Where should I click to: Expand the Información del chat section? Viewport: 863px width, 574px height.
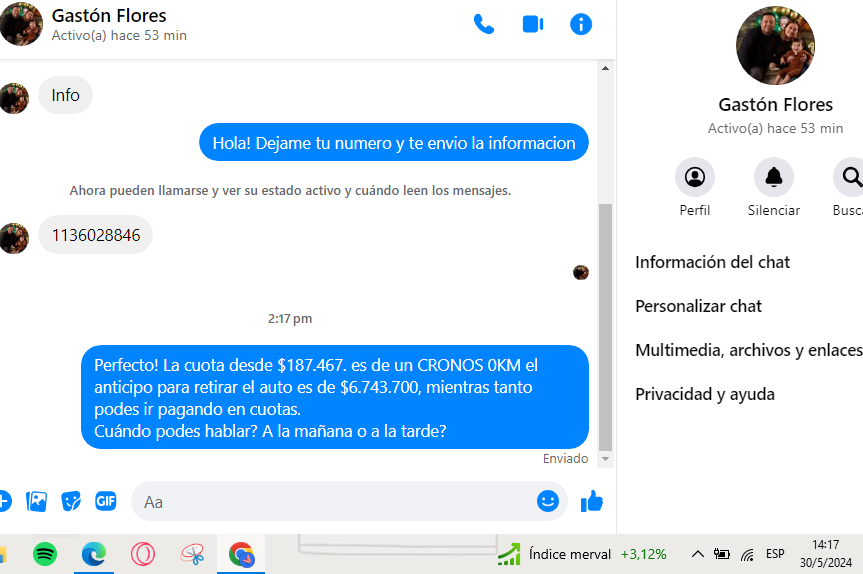tap(712, 262)
